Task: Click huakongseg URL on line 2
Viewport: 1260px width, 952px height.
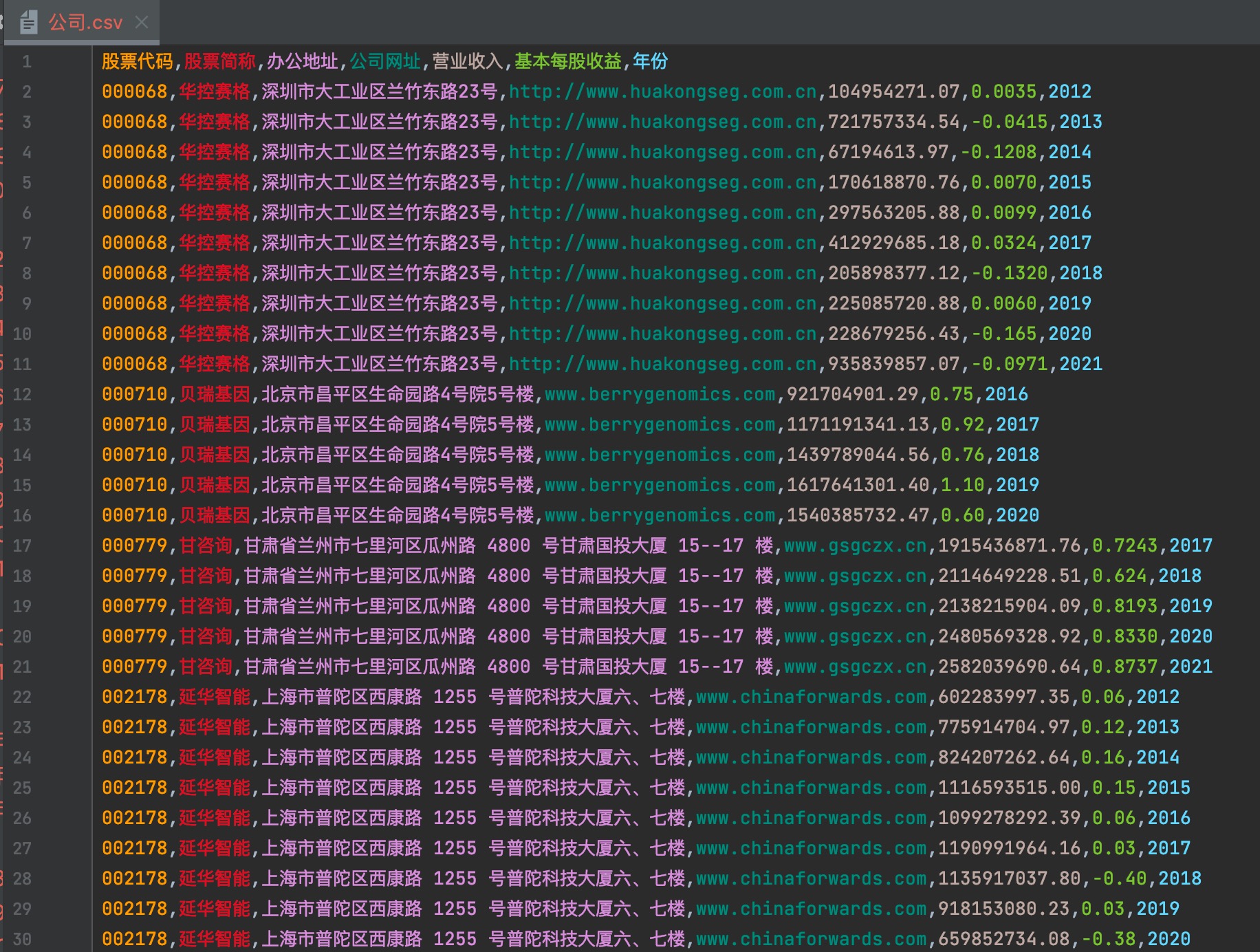Action: (663, 91)
